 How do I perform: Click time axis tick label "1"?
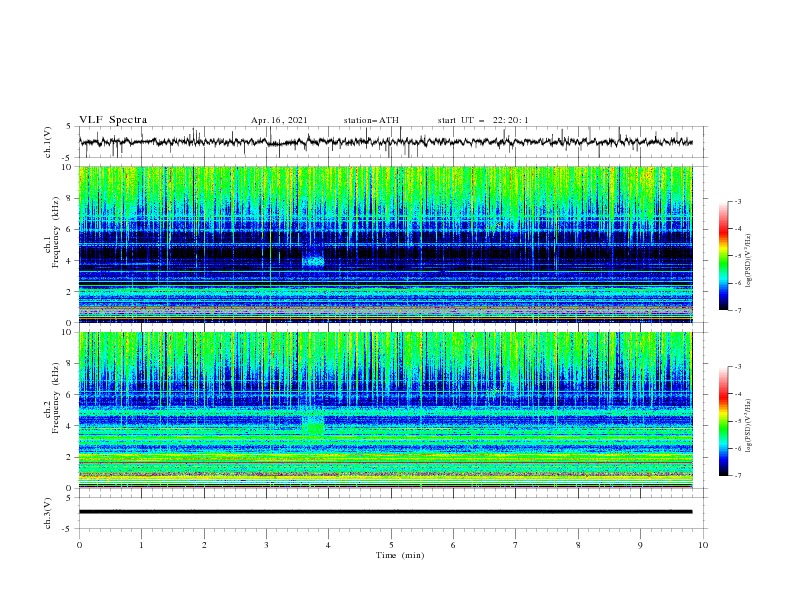coord(141,545)
